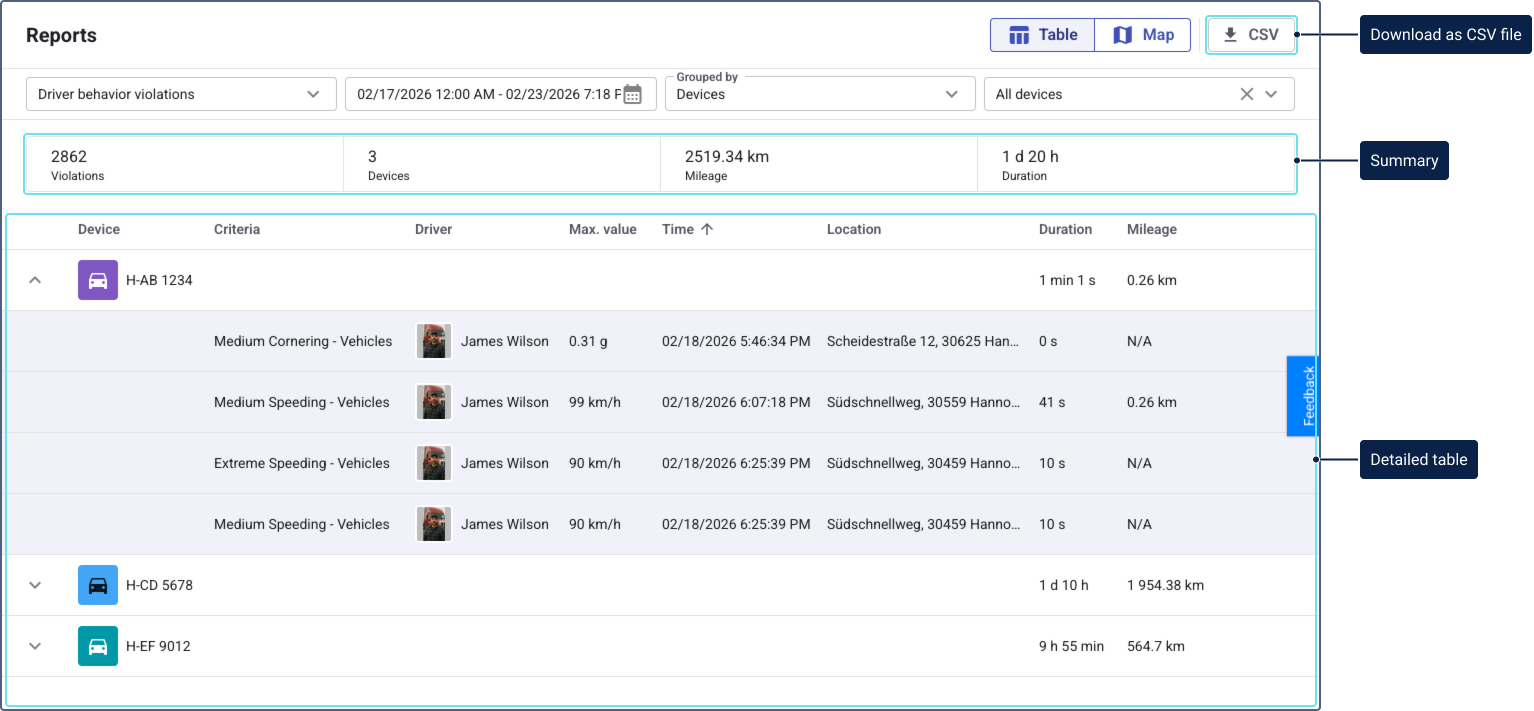Click the sort arrow next to Time
The width and height of the screenshot is (1534, 711).
(707, 229)
